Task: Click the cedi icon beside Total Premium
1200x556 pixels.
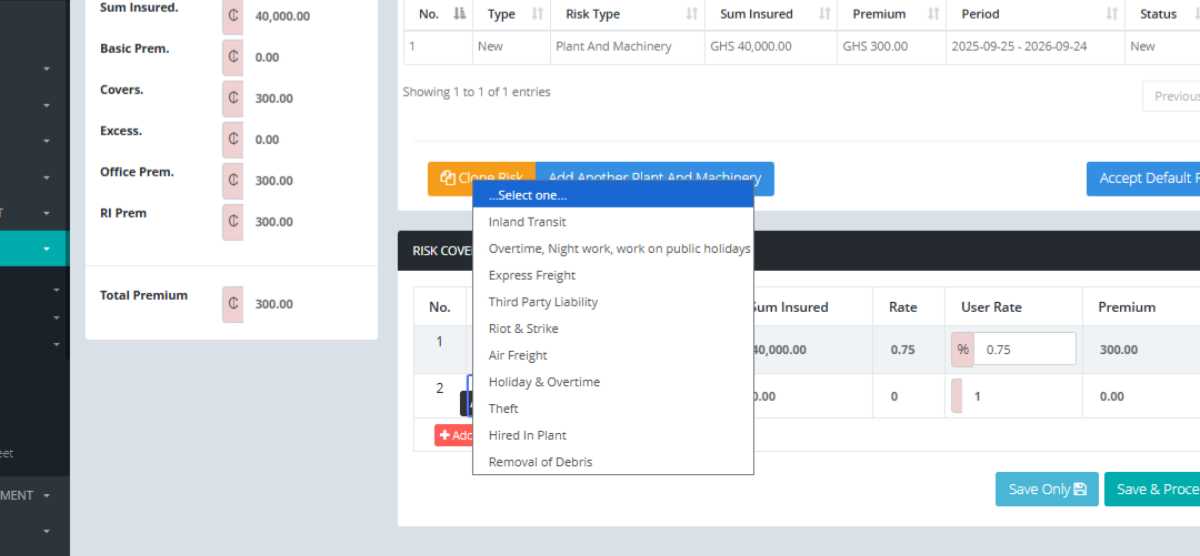Action: coord(232,304)
